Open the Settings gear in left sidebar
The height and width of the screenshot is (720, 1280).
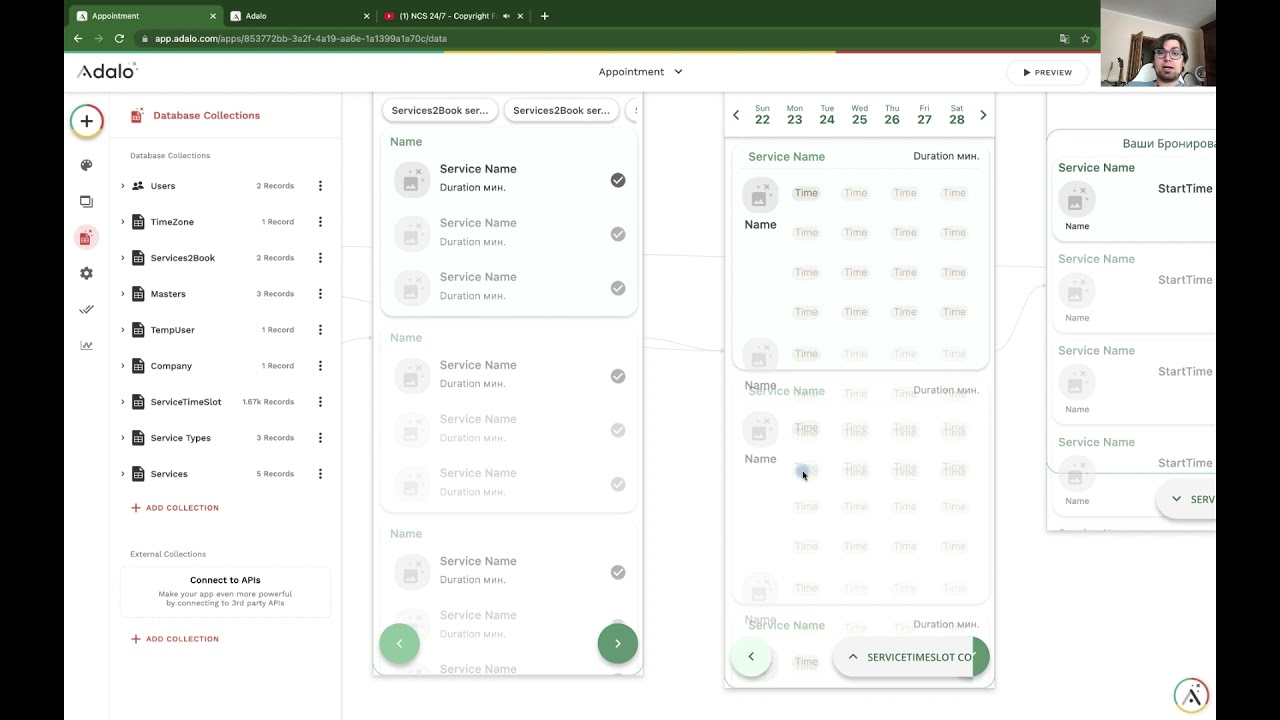pos(86,273)
